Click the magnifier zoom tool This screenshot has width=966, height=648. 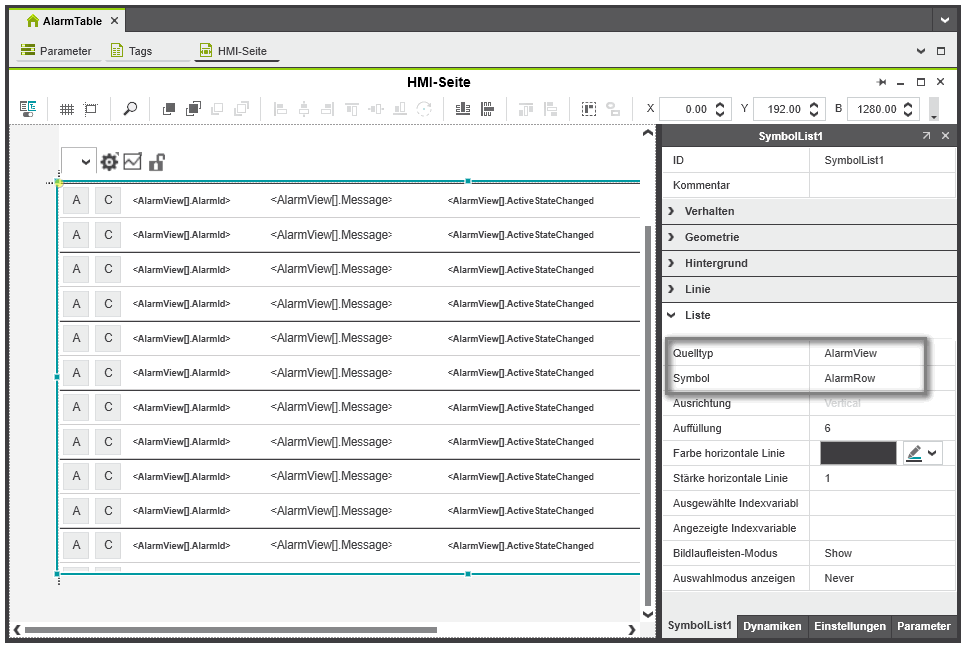130,109
